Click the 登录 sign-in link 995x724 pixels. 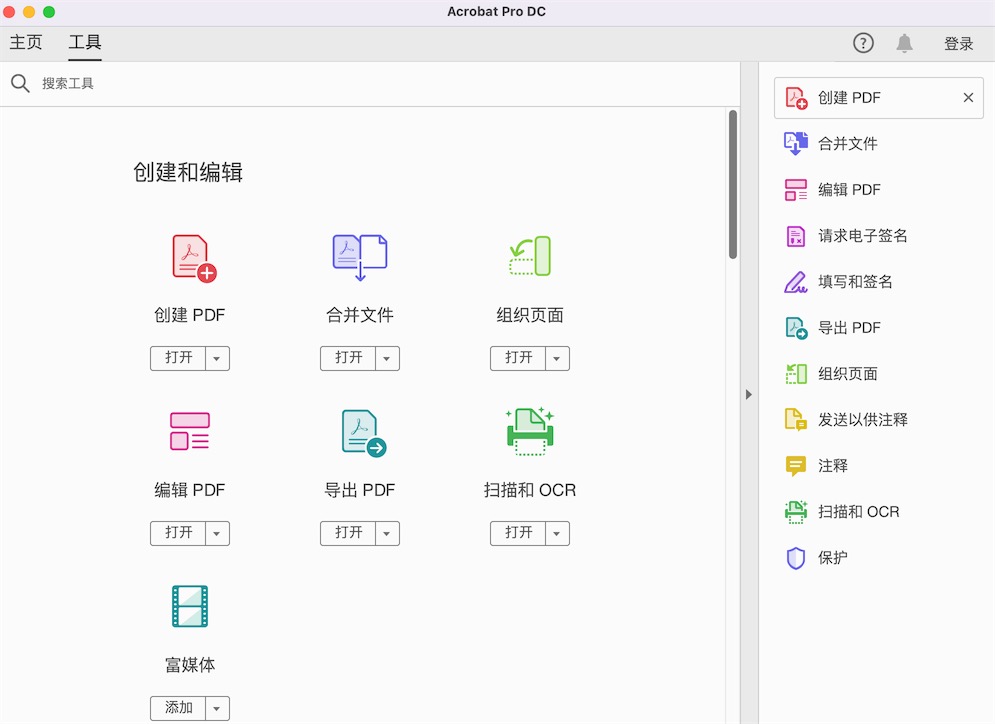[958, 44]
